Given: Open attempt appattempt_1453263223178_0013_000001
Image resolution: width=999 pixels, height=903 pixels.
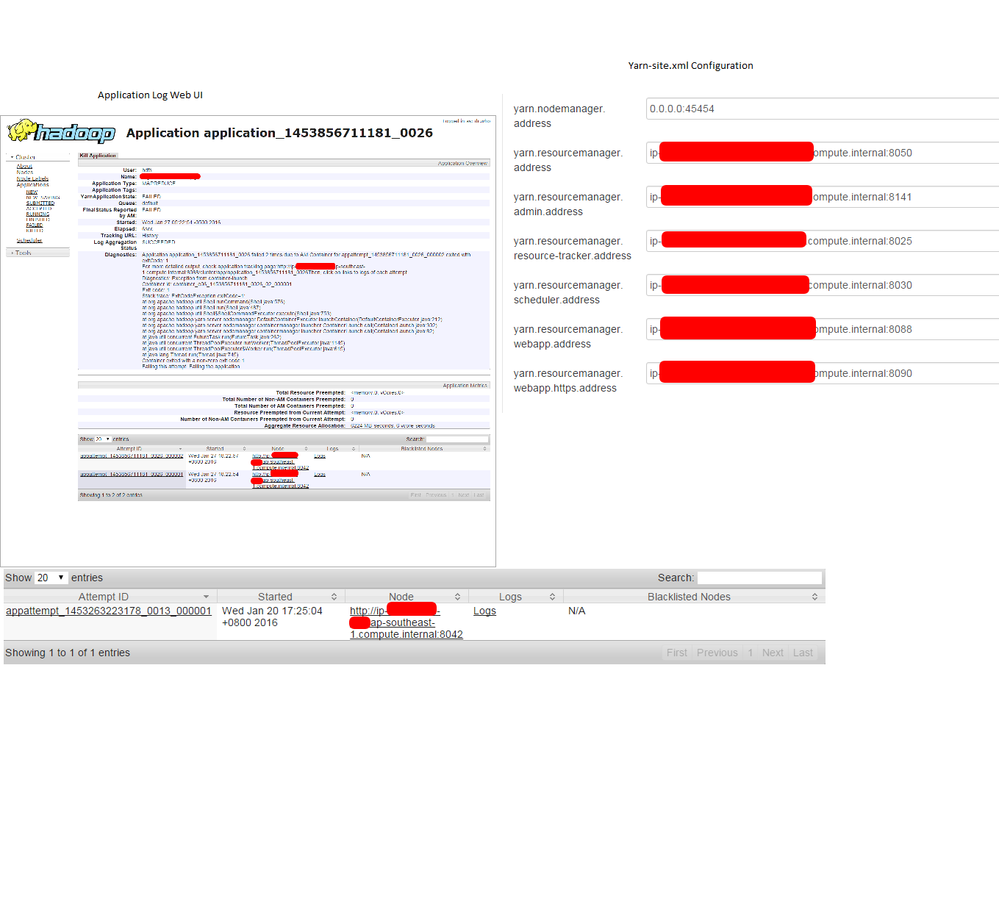Looking at the screenshot, I should (110, 610).
